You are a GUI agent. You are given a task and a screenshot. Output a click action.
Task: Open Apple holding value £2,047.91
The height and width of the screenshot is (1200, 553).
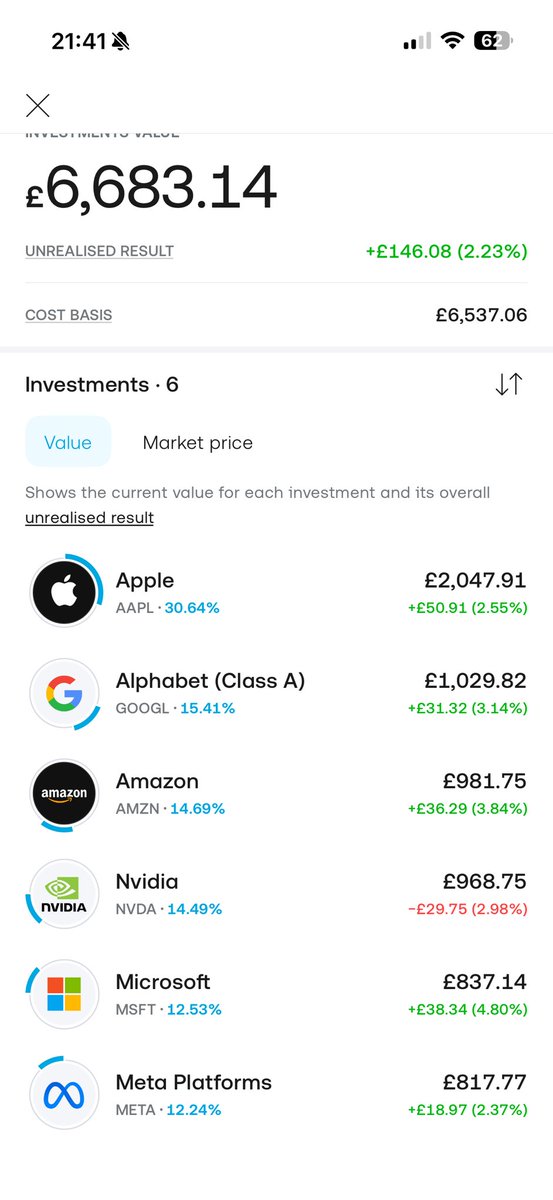coord(475,581)
